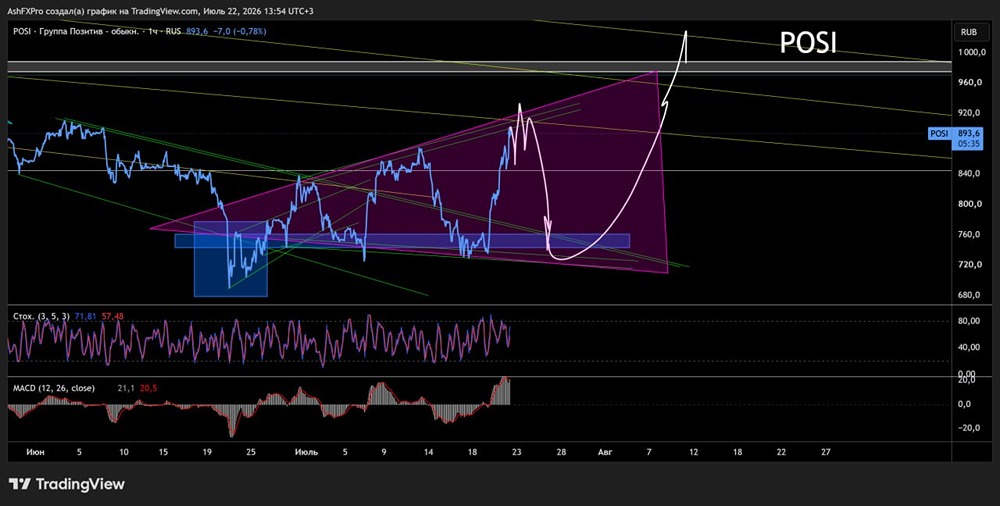Click the Июн label on time axis
Image resolution: width=1000 pixels, height=506 pixels.
[x=36, y=452]
